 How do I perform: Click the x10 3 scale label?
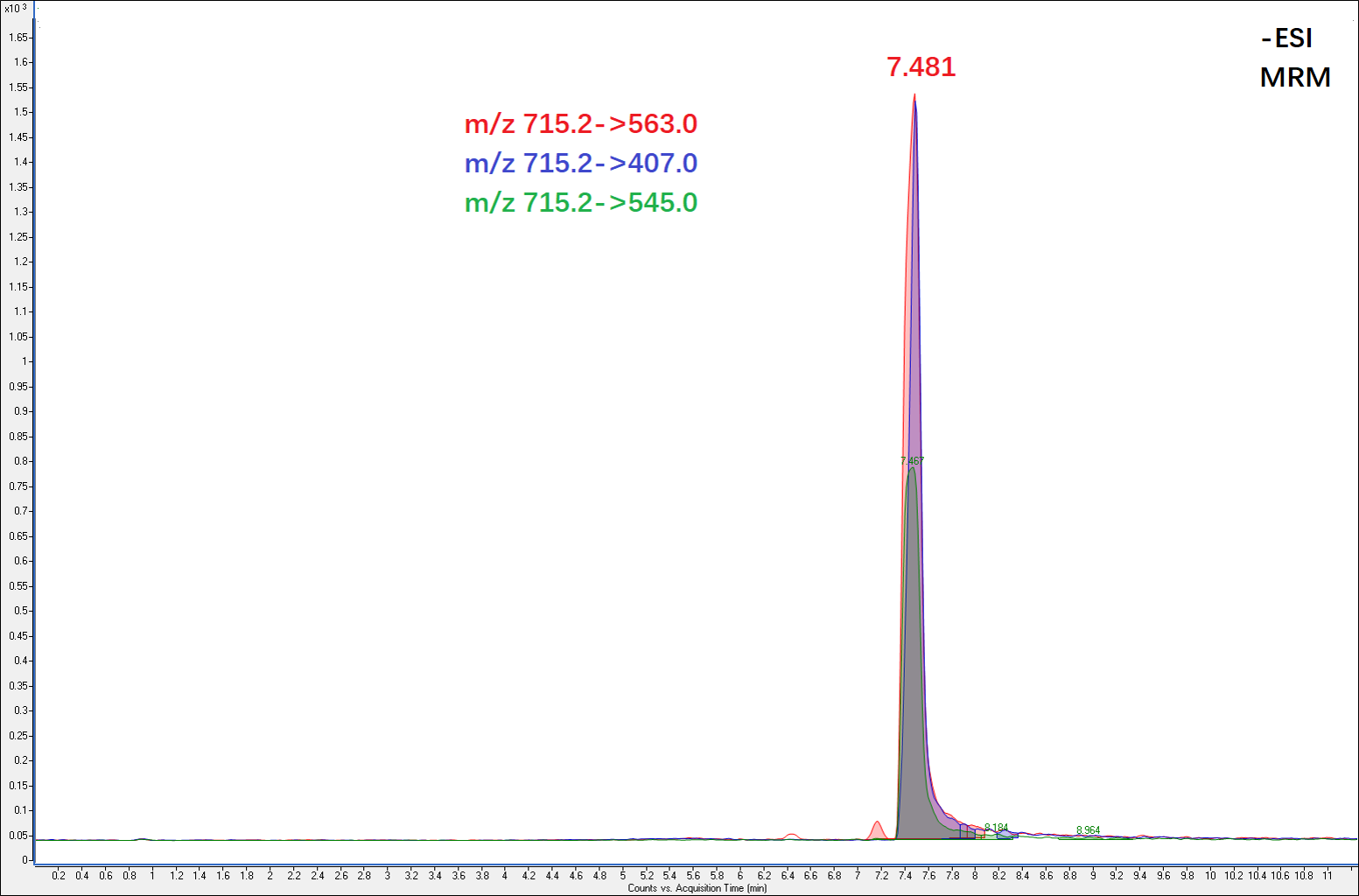point(16,8)
